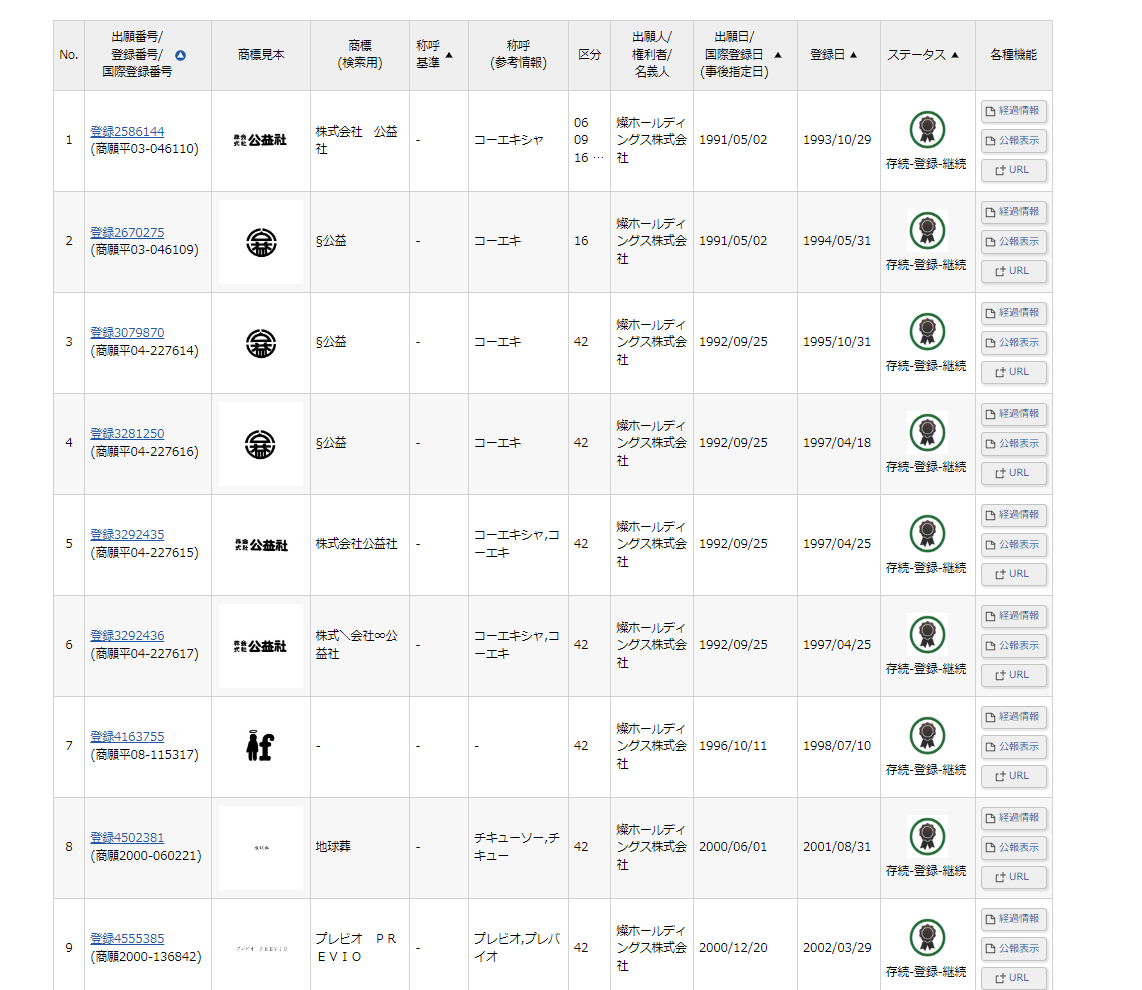Click status badge icon for row 1
The width and height of the screenshot is (1142, 990).
pos(926,129)
